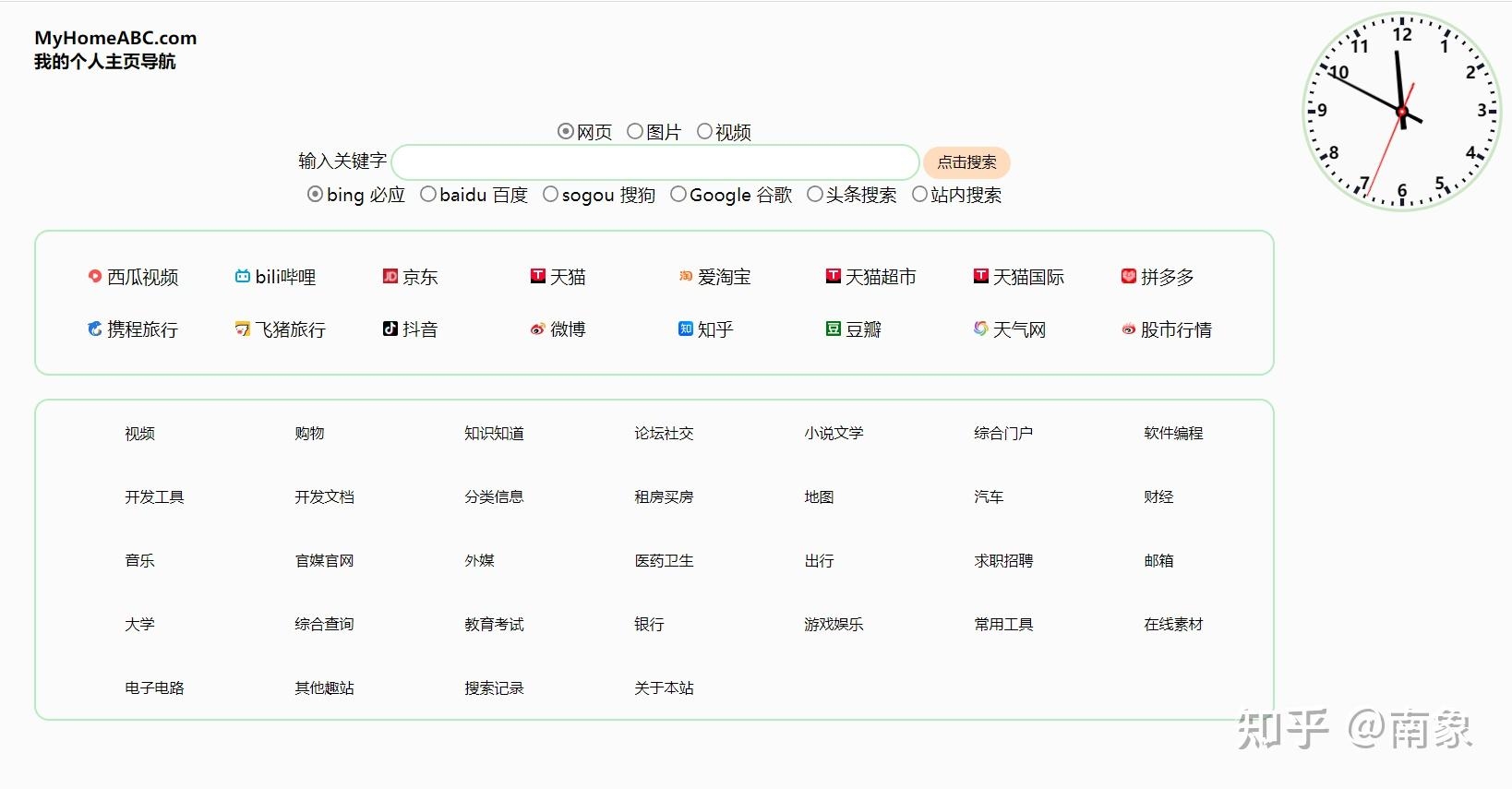Select the 网页 search type radio
Screen dimensions: 1512x789
pos(566,131)
